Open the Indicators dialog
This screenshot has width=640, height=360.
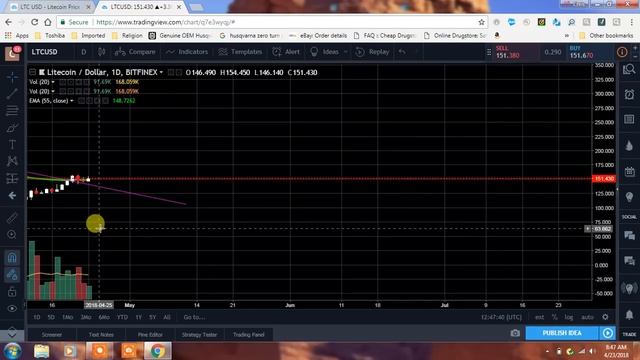(x=187, y=52)
